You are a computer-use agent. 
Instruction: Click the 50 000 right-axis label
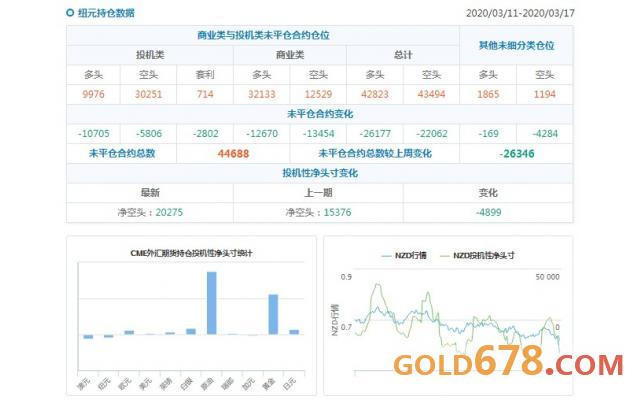point(547,277)
